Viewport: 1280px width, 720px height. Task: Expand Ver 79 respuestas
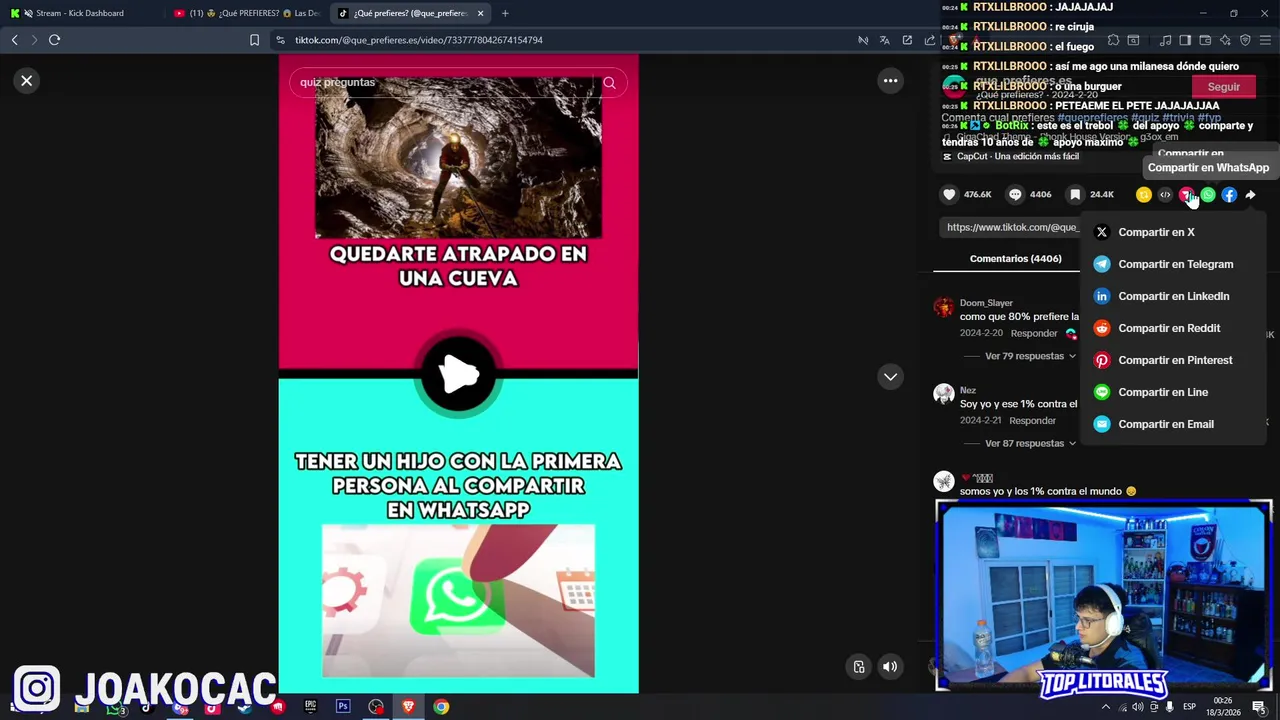pyautogui.click(x=1030, y=356)
